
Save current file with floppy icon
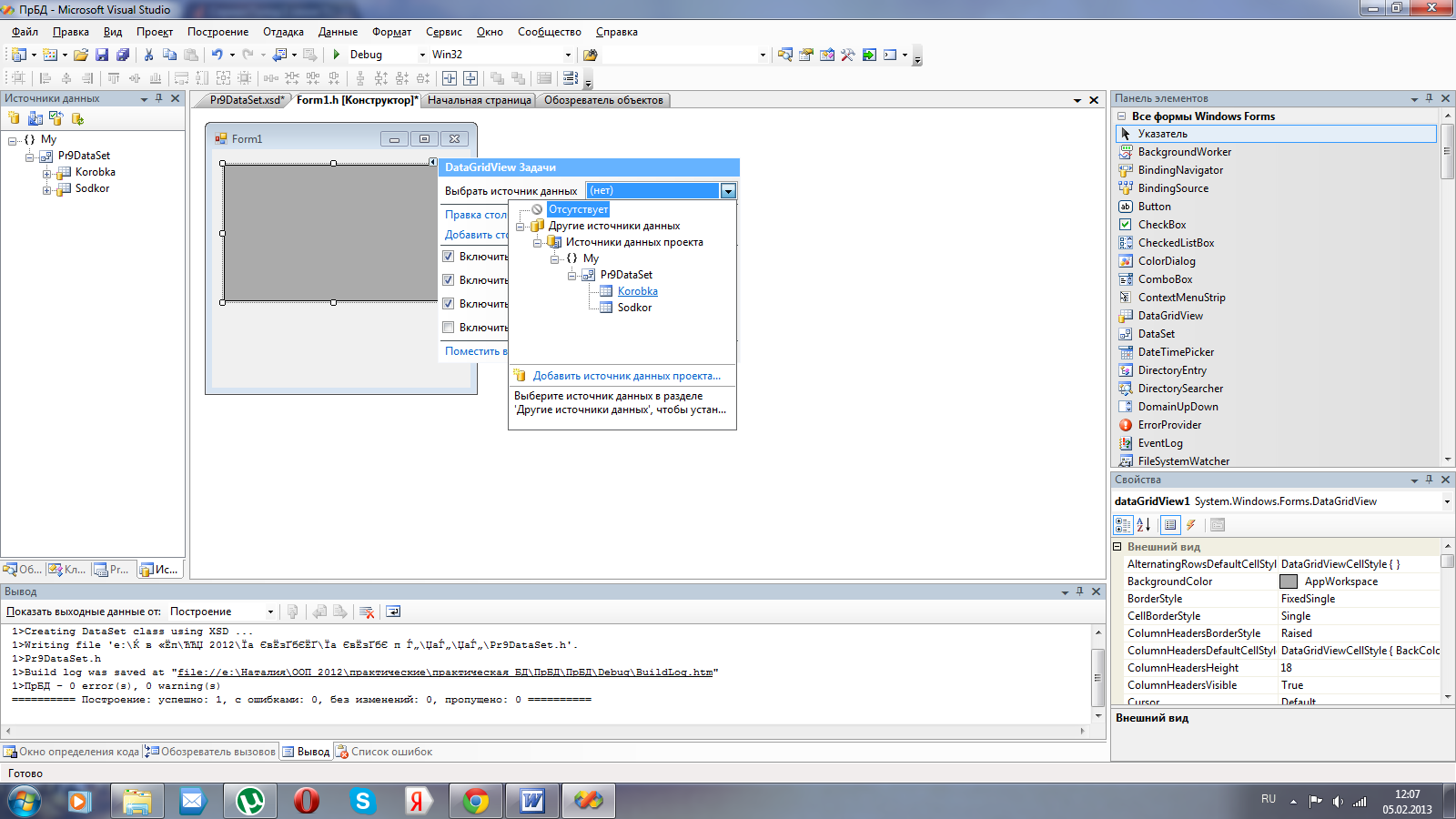click(102, 55)
